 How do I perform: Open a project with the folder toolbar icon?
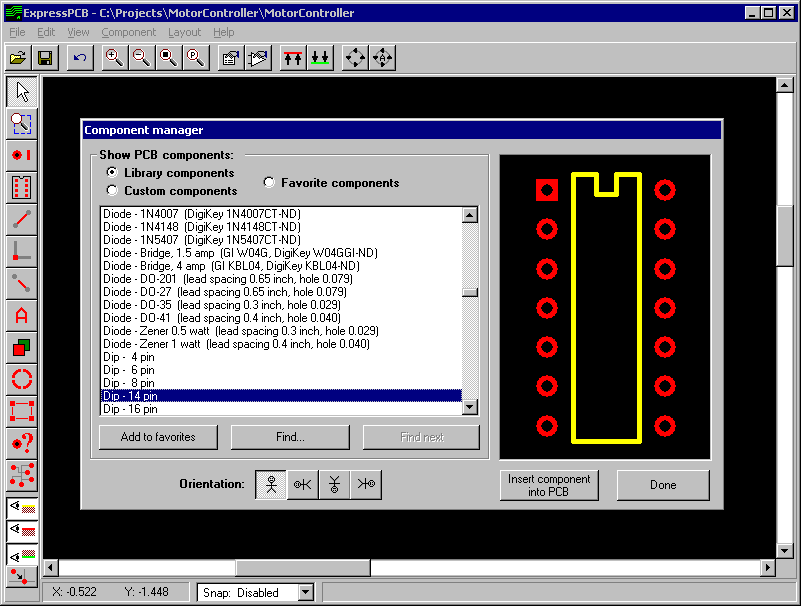pyautogui.click(x=17, y=57)
